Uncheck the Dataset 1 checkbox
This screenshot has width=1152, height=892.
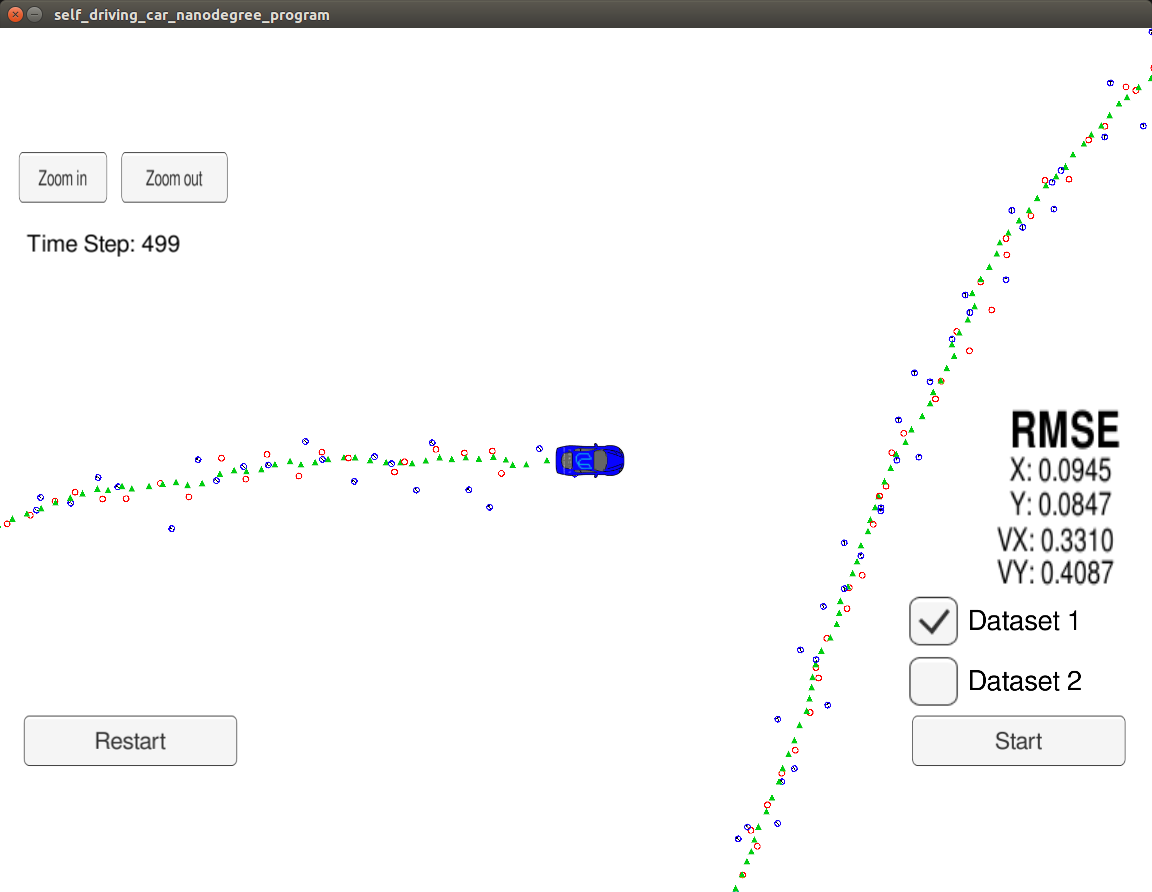click(933, 621)
